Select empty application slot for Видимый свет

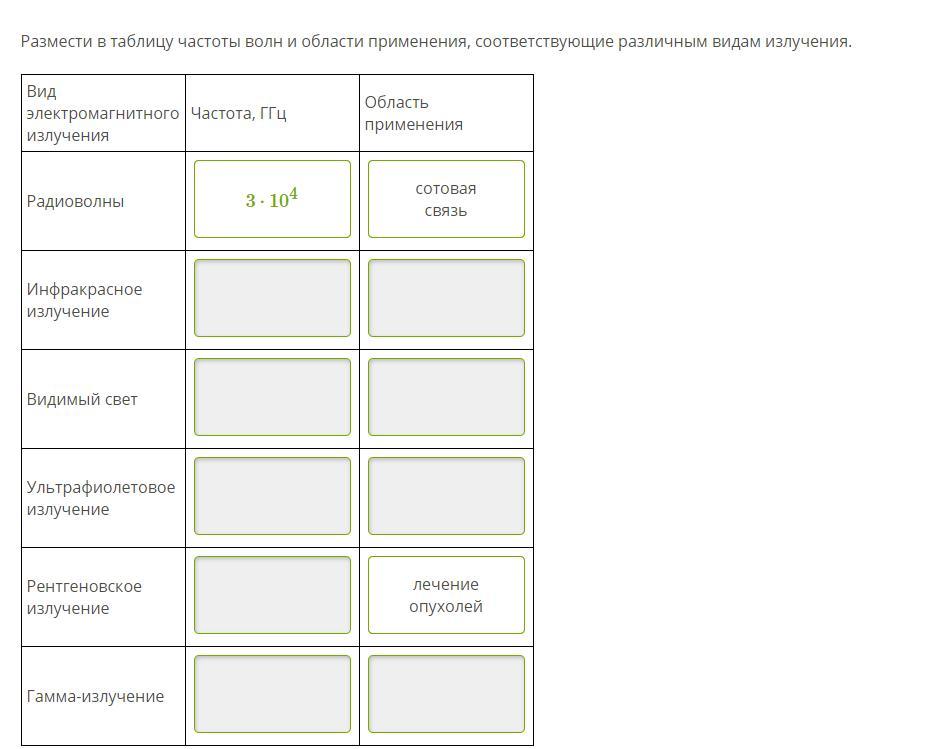(x=446, y=397)
